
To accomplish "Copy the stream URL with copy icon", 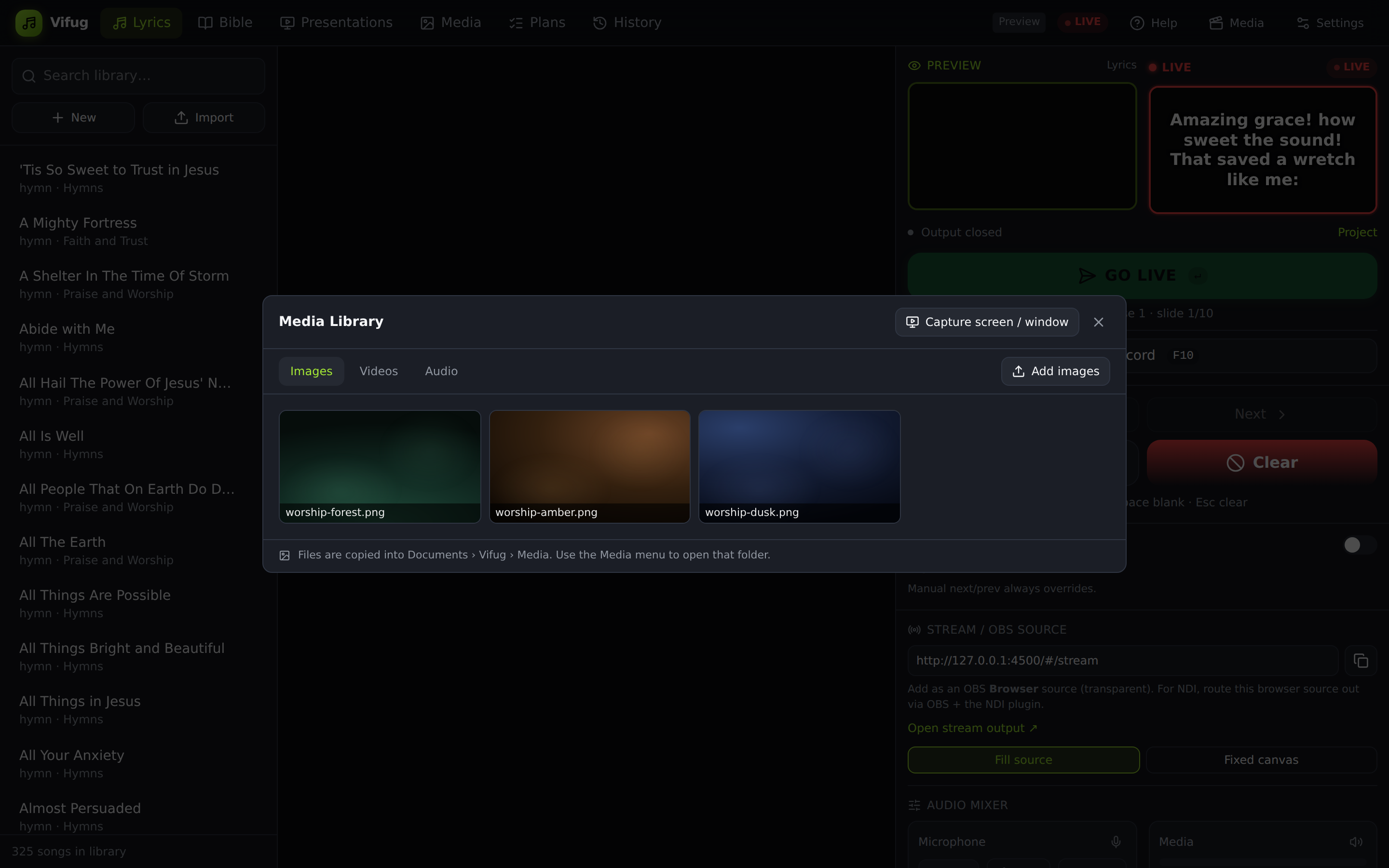I will 1361,661.
